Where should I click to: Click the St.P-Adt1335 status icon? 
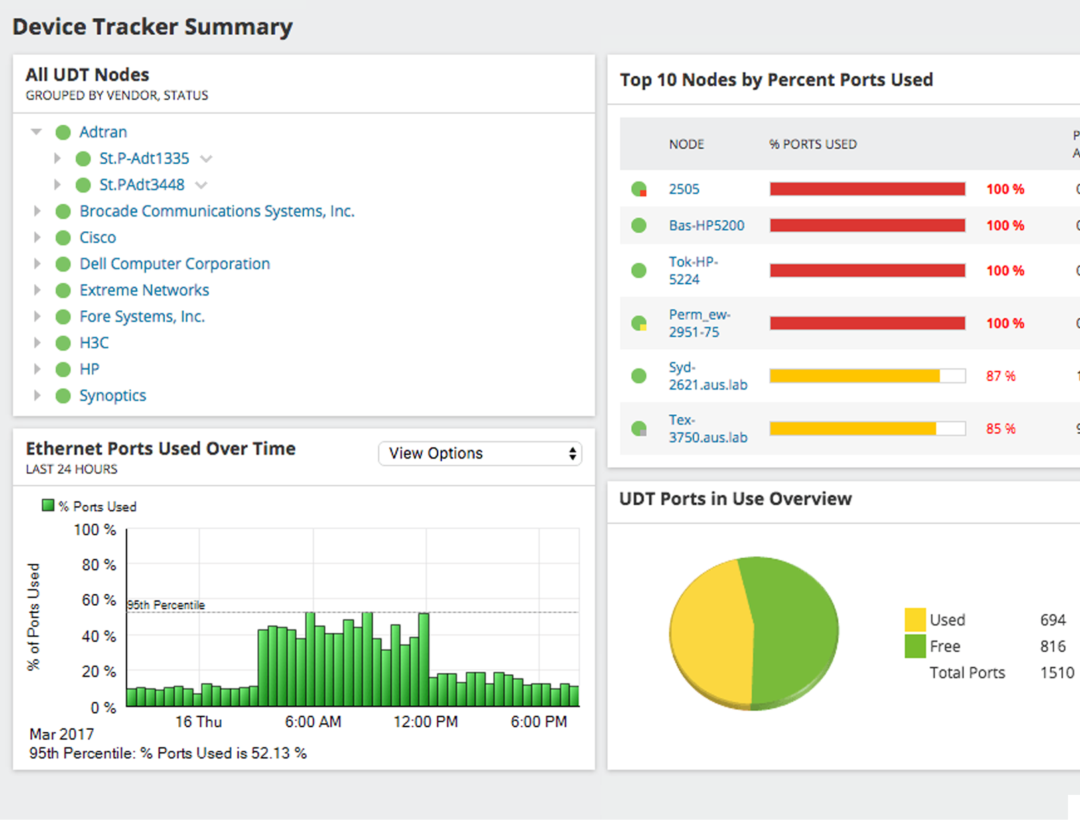tap(83, 159)
